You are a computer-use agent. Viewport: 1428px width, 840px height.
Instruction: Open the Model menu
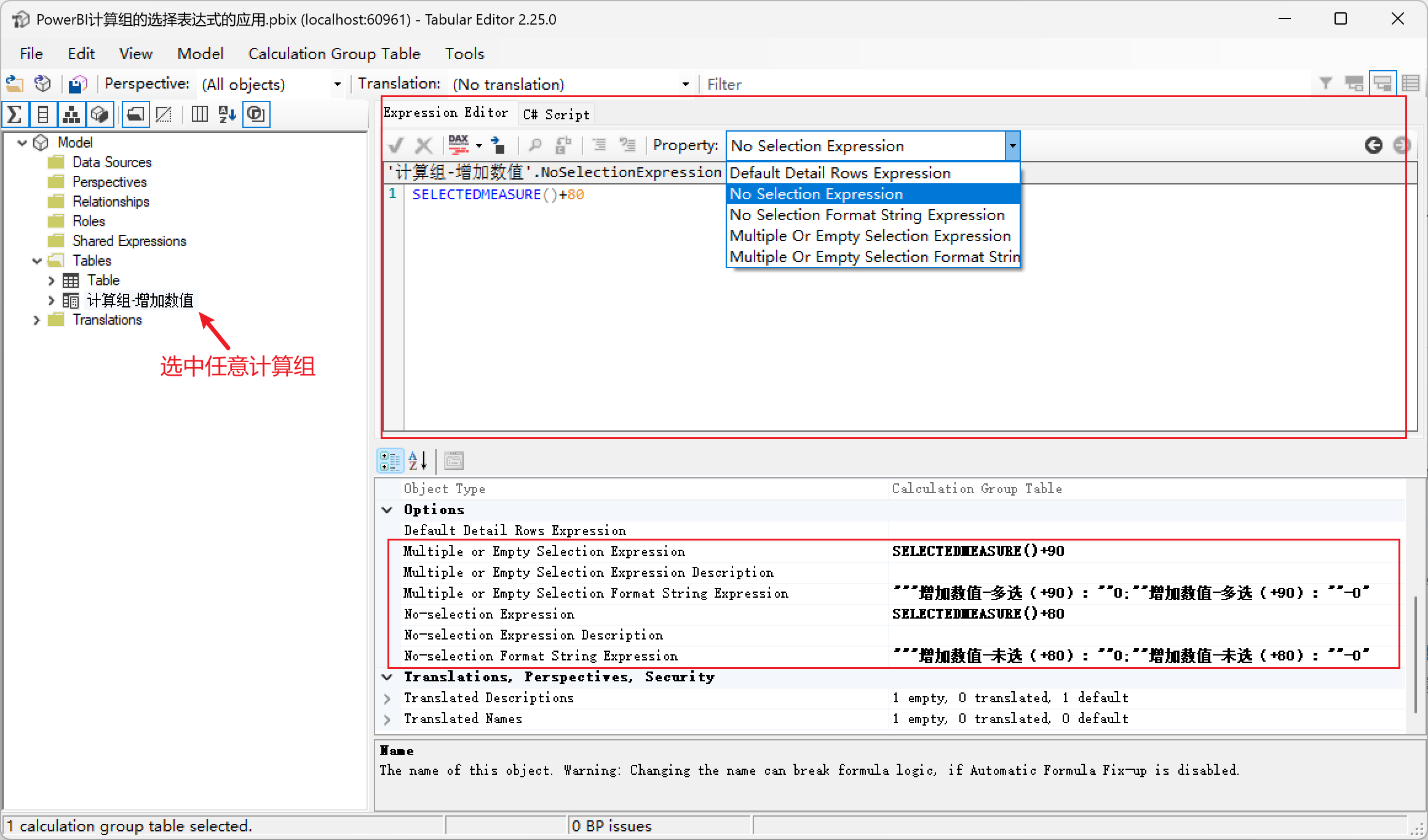(200, 53)
